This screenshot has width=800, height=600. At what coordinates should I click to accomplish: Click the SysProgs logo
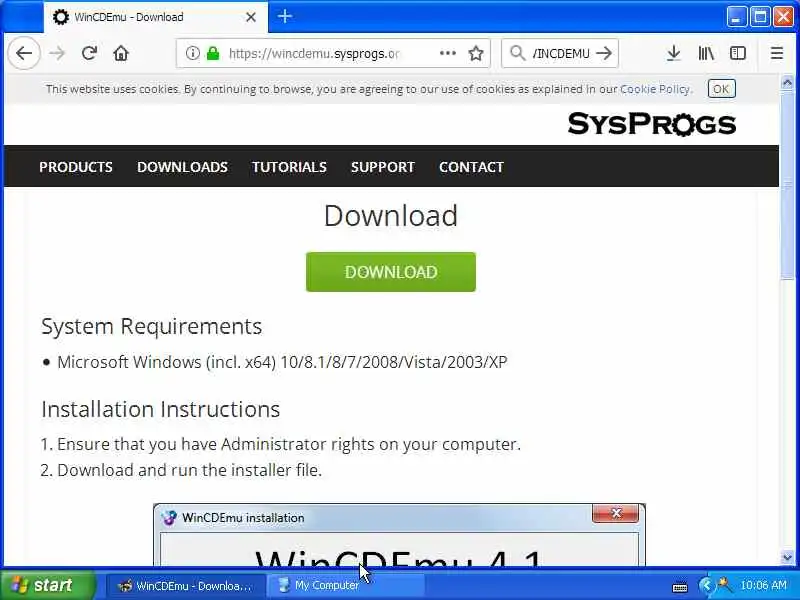(x=652, y=124)
